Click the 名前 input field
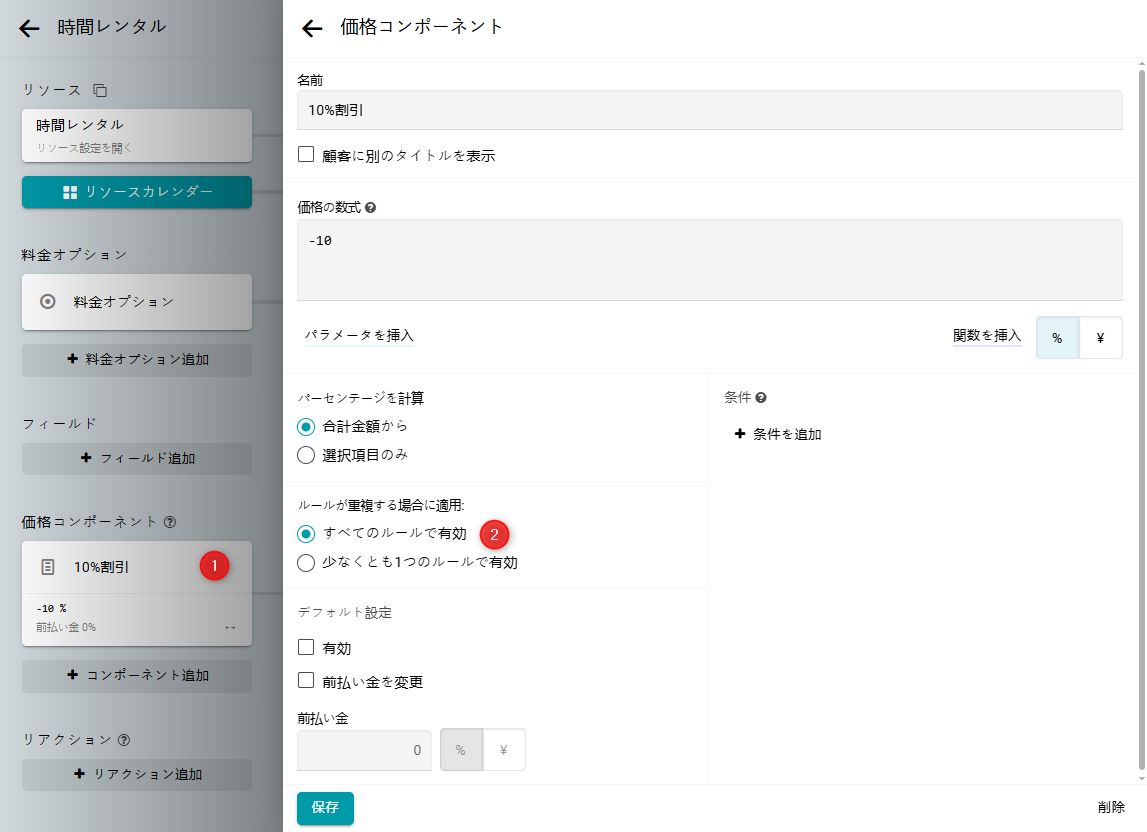This screenshot has width=1147, height=832. [709, 111]
